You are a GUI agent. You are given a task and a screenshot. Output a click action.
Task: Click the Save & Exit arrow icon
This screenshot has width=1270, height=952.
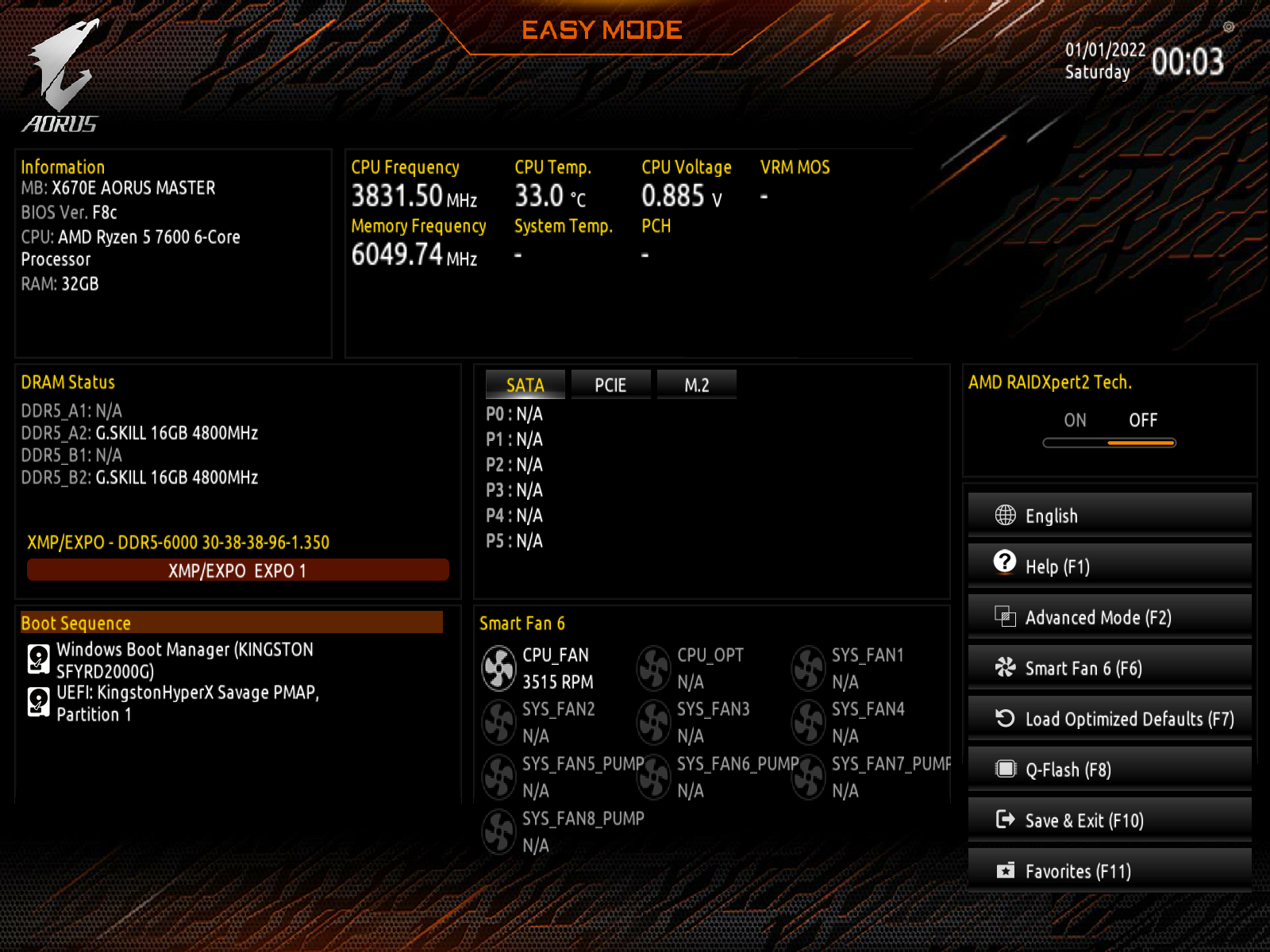pos(1005,820)
